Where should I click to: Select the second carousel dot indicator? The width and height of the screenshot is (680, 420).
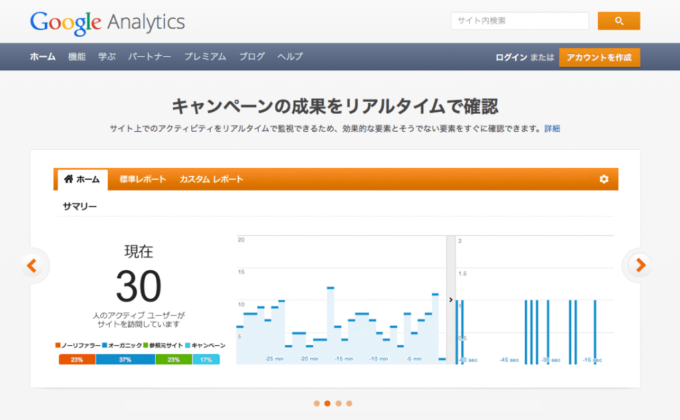pyautogui.click(x=327, y=404)
